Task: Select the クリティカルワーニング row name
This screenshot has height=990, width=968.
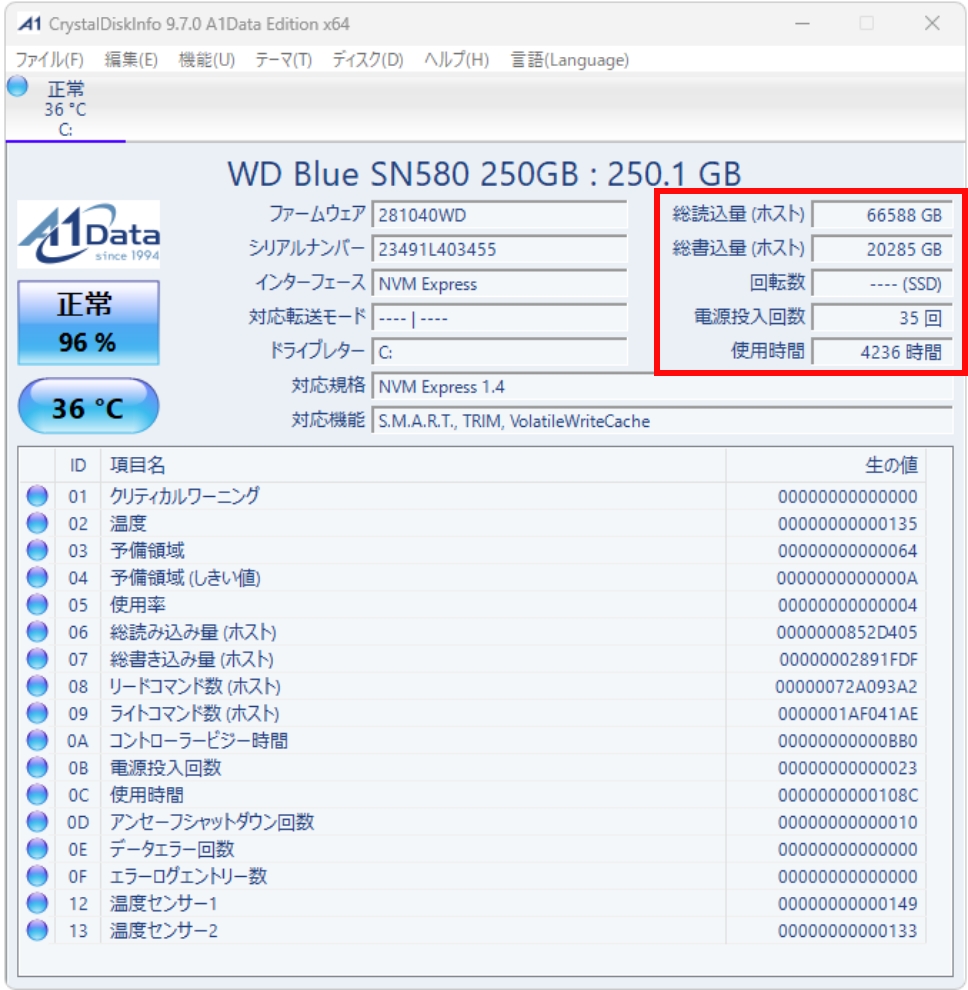Action: (184, 496)
